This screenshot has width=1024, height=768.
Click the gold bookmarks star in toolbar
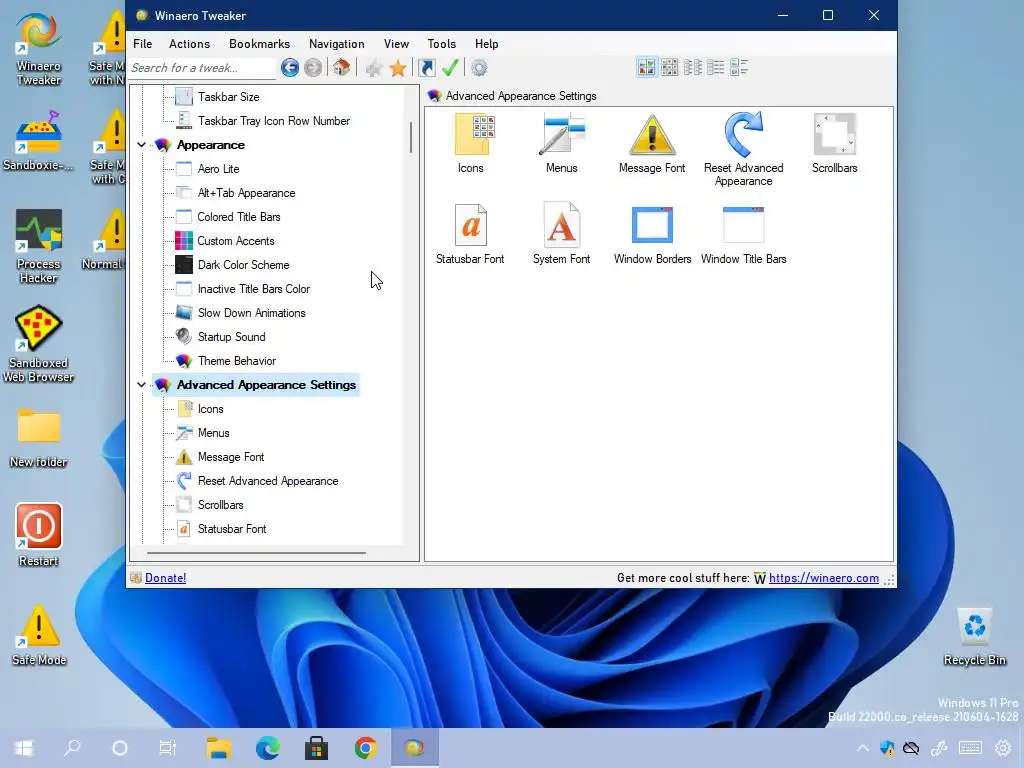[x=398, y=68]
